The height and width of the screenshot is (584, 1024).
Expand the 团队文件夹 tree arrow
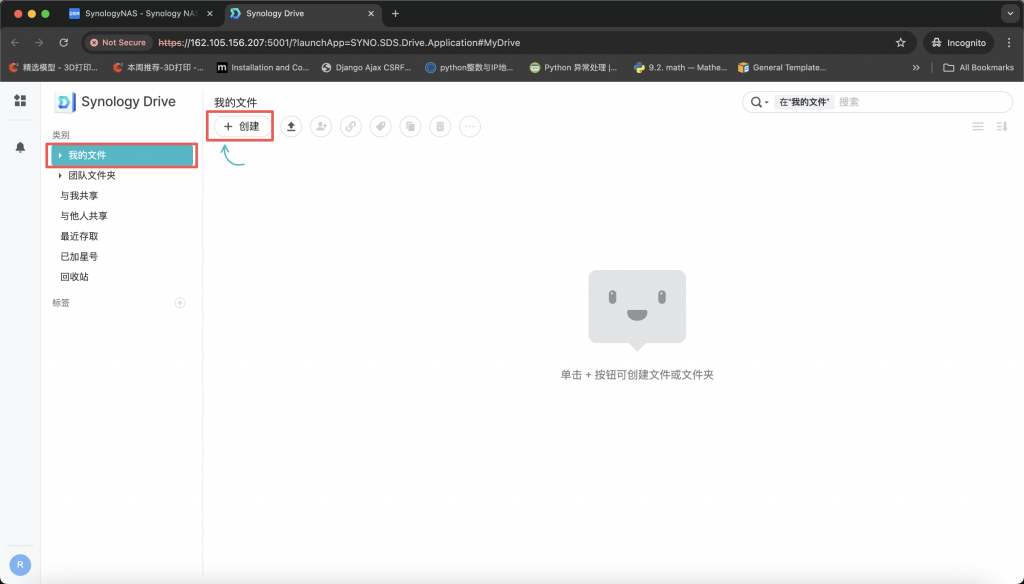tap(60, 176)
